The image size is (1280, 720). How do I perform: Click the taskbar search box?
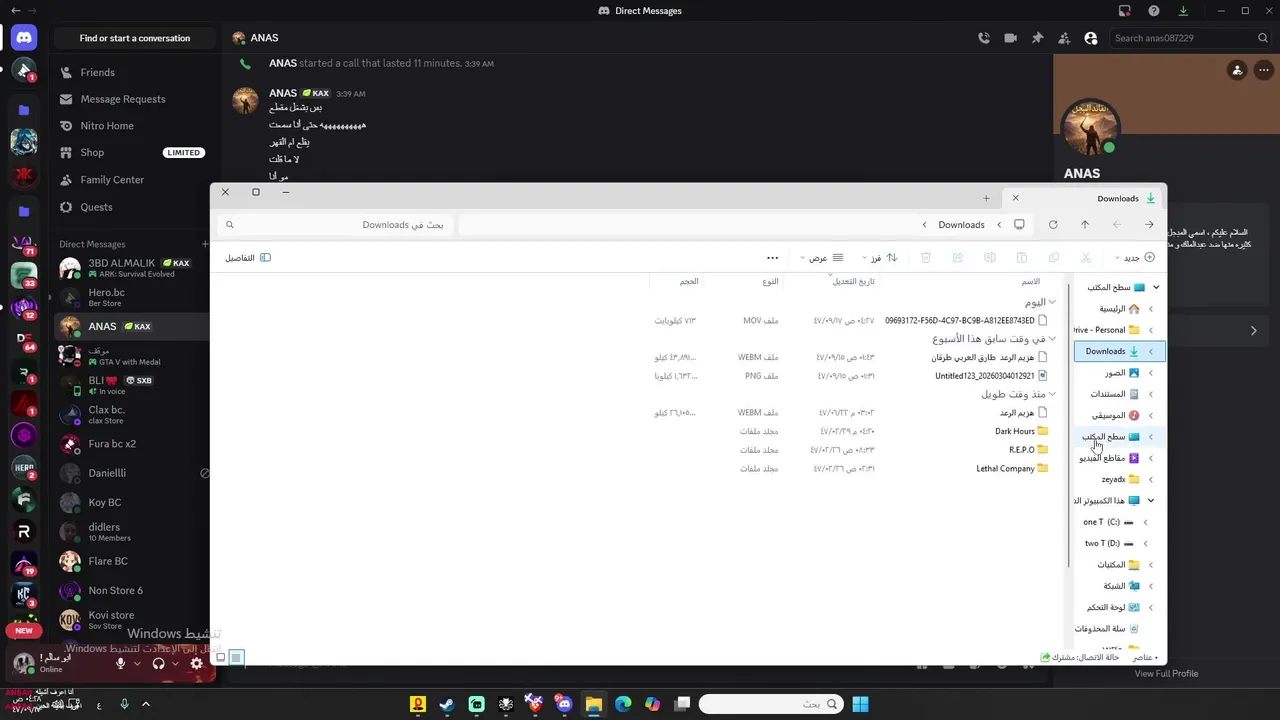pos(771,704)
